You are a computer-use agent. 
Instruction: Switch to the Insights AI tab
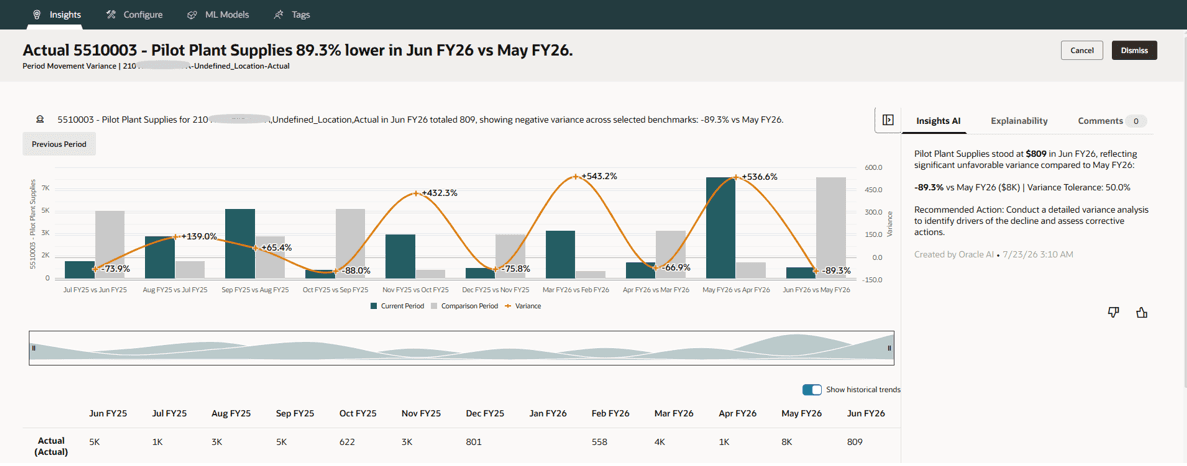tap(938, 120)
